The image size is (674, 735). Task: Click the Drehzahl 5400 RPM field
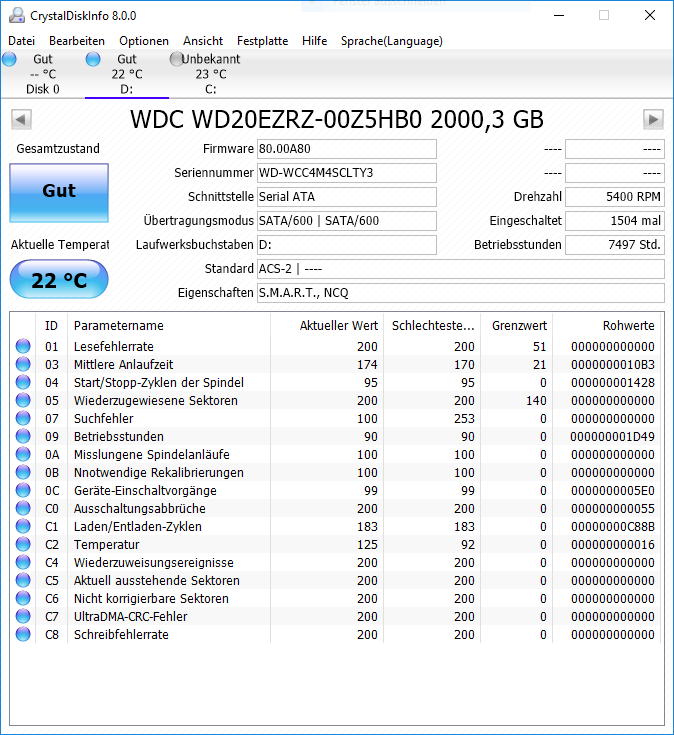[x=615, y=197]
